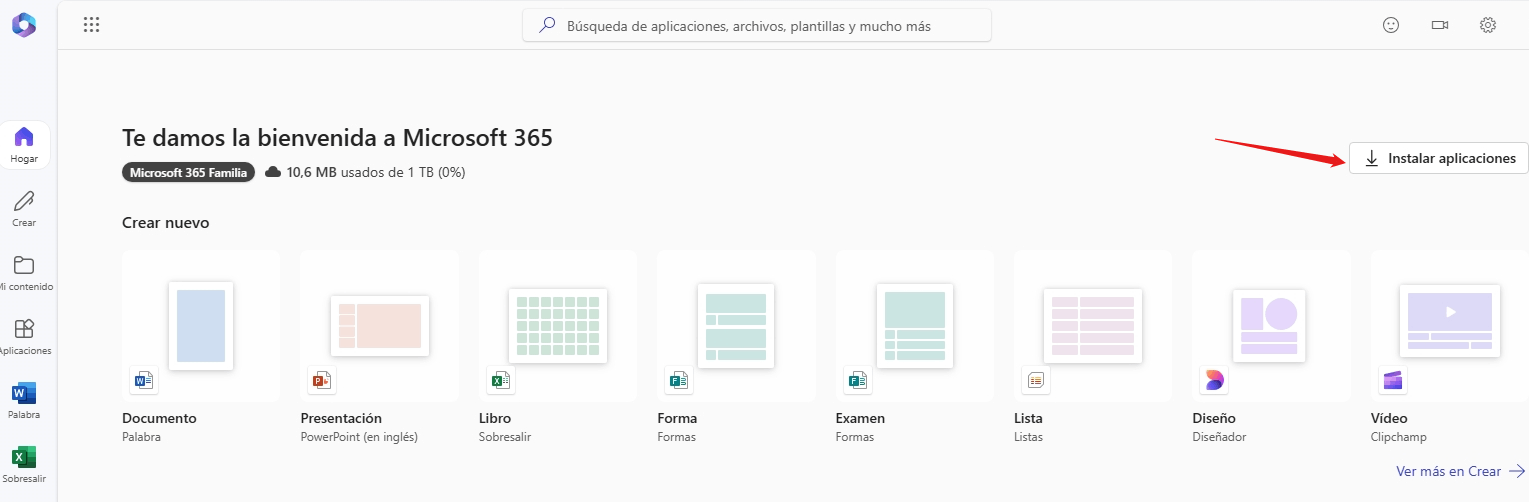Viewport: 1529px width, 502px height.
Task: Focus the Búsqueda de aplicaciones search box
Action: click(x=757, y=26)
